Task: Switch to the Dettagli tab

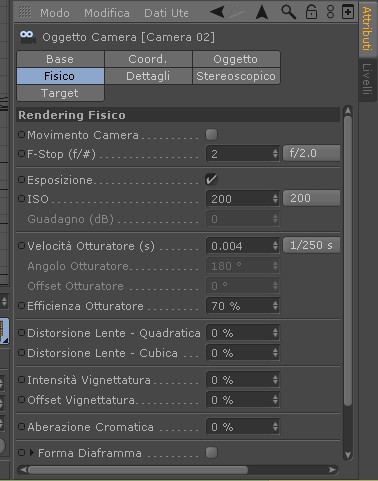Action: pyautogui.click(x=148, y=76)
